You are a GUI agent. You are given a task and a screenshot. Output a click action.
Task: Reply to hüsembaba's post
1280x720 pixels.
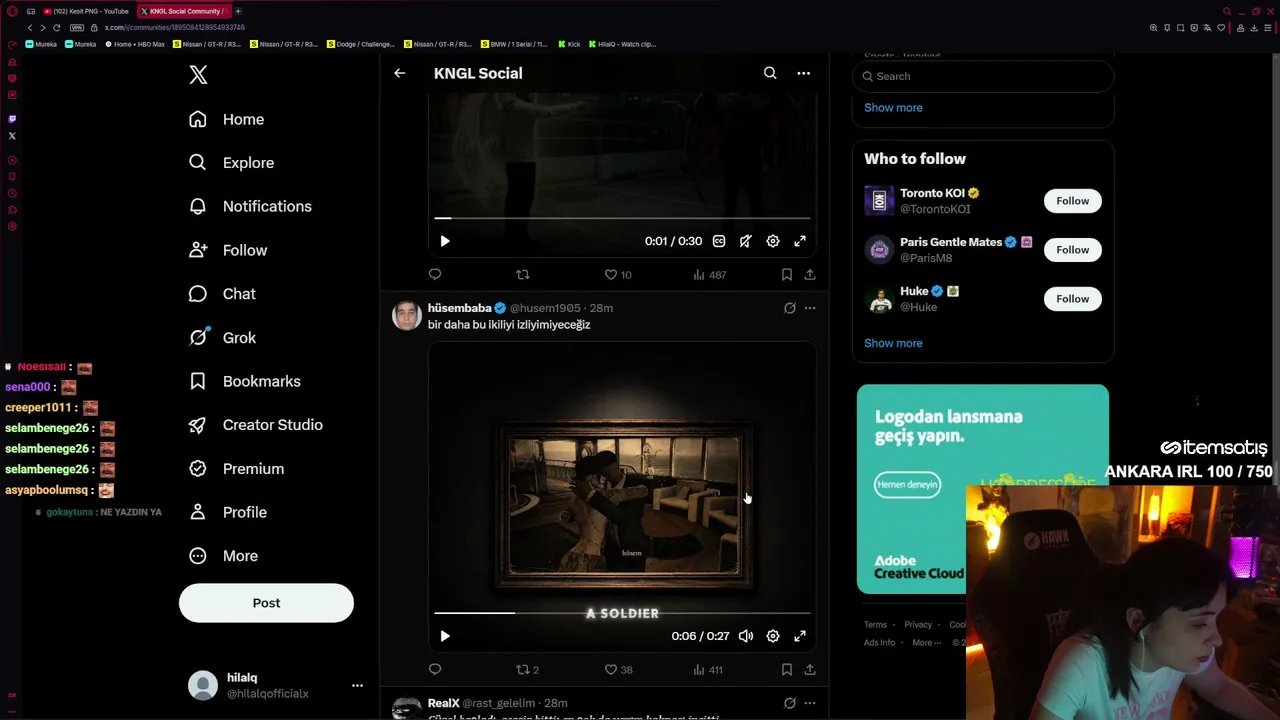(435, 669)
